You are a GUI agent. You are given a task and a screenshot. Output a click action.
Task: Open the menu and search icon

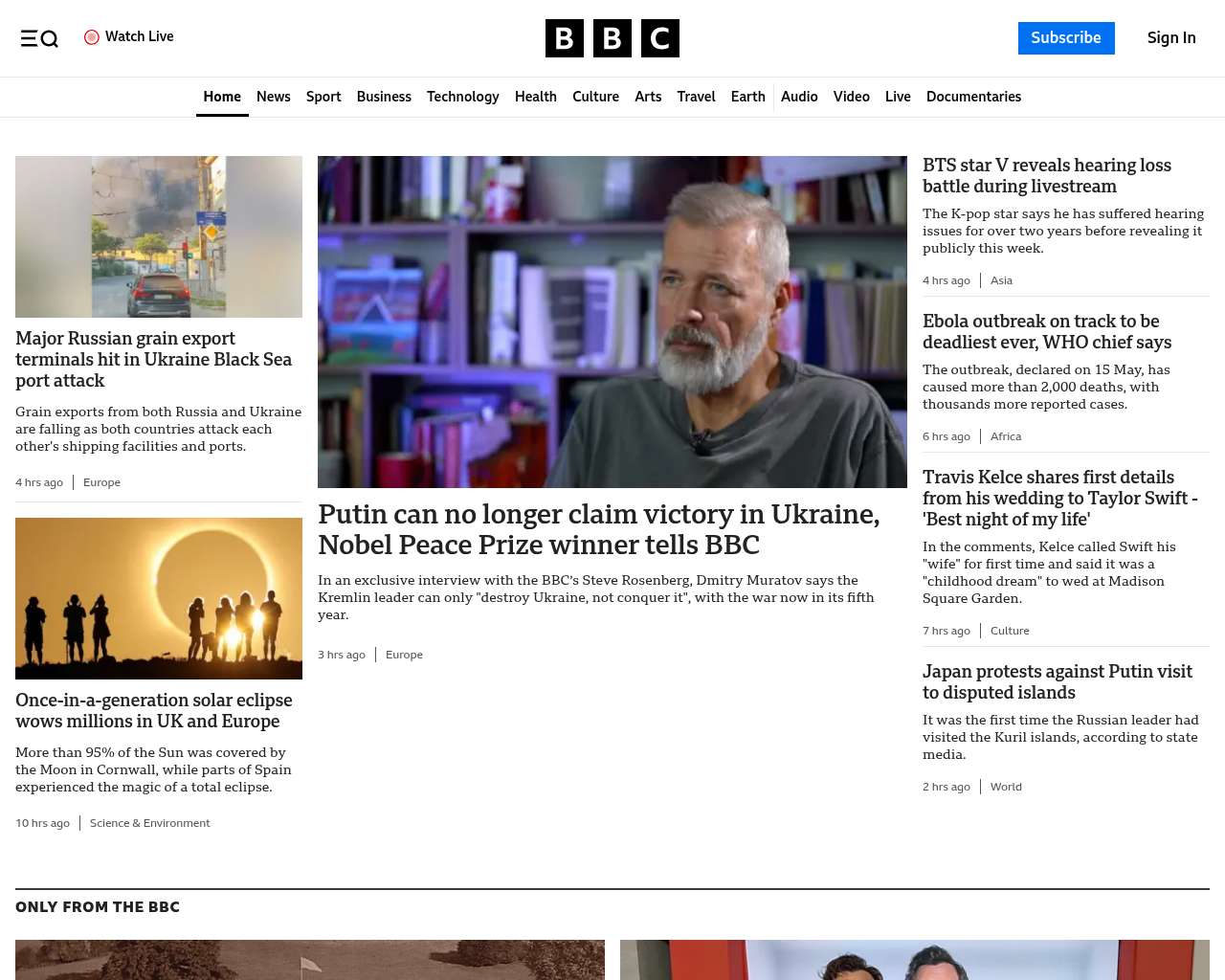coord(39,38)
